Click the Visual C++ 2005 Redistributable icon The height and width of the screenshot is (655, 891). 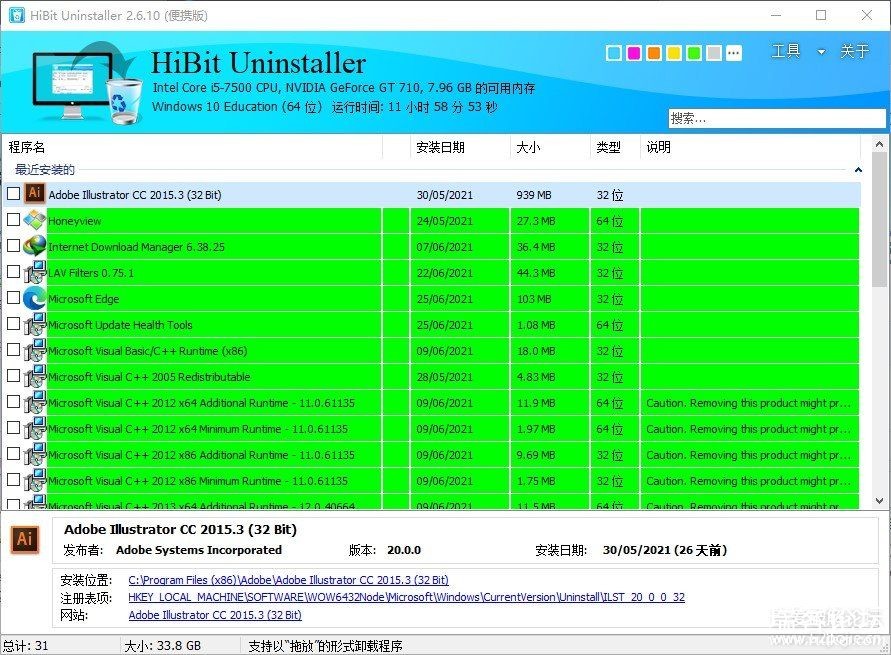coord(35,376)
